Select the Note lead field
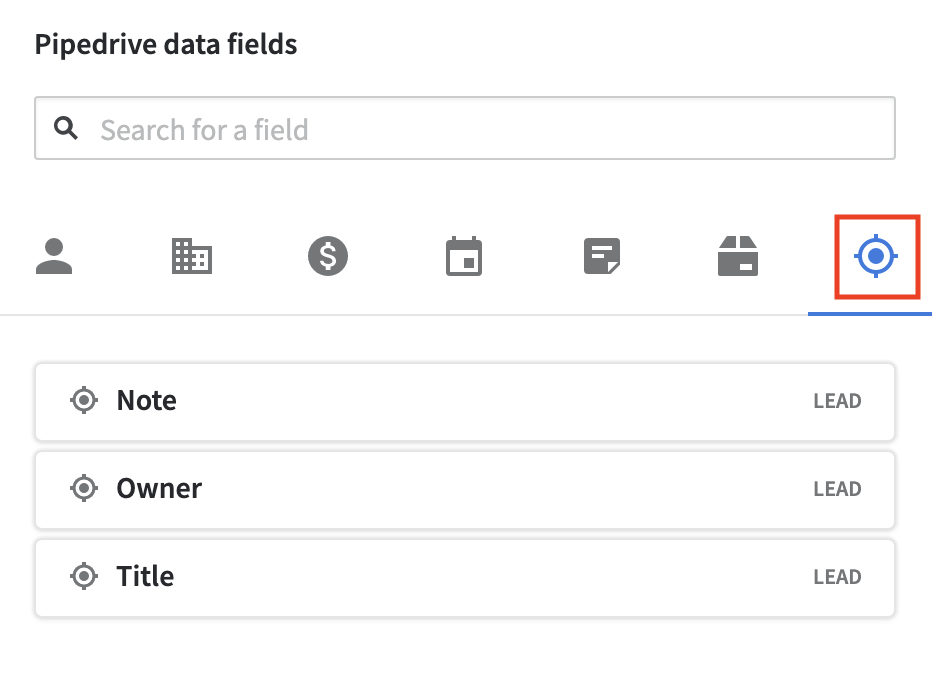Screen dimensions: 932x694 pos(464,401)
